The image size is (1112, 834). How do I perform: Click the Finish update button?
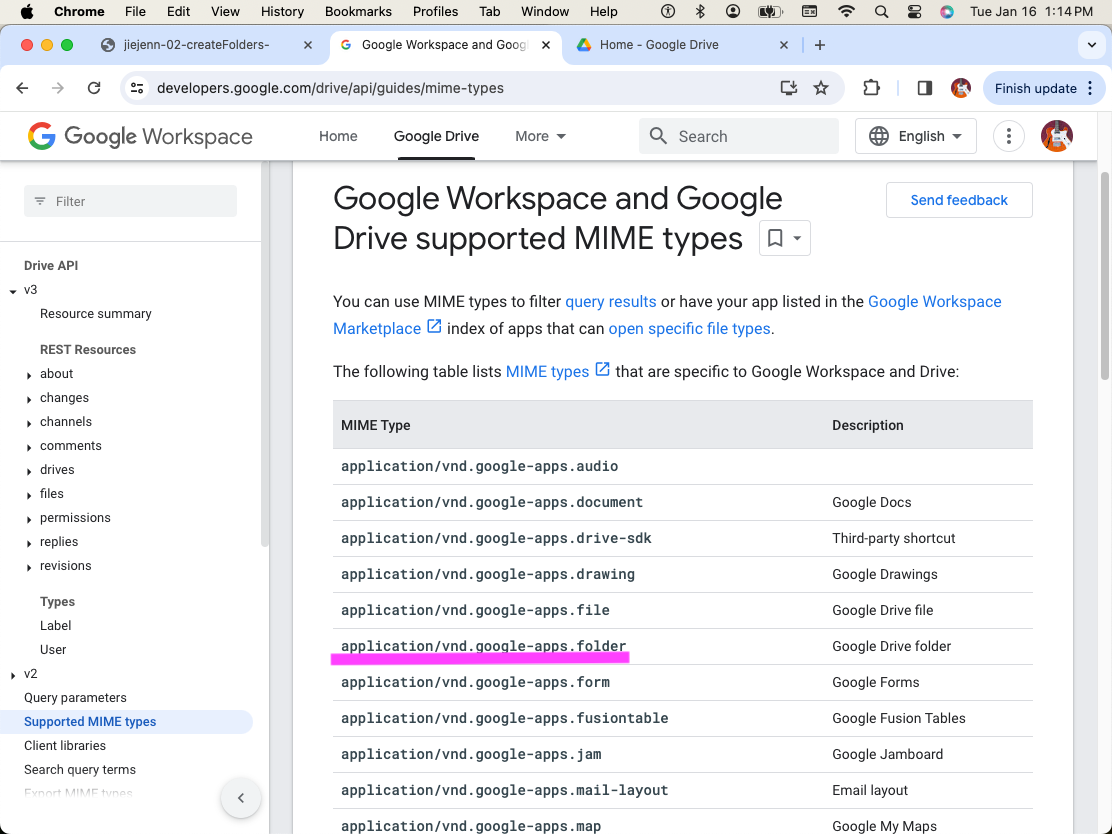pos(1044,88)
